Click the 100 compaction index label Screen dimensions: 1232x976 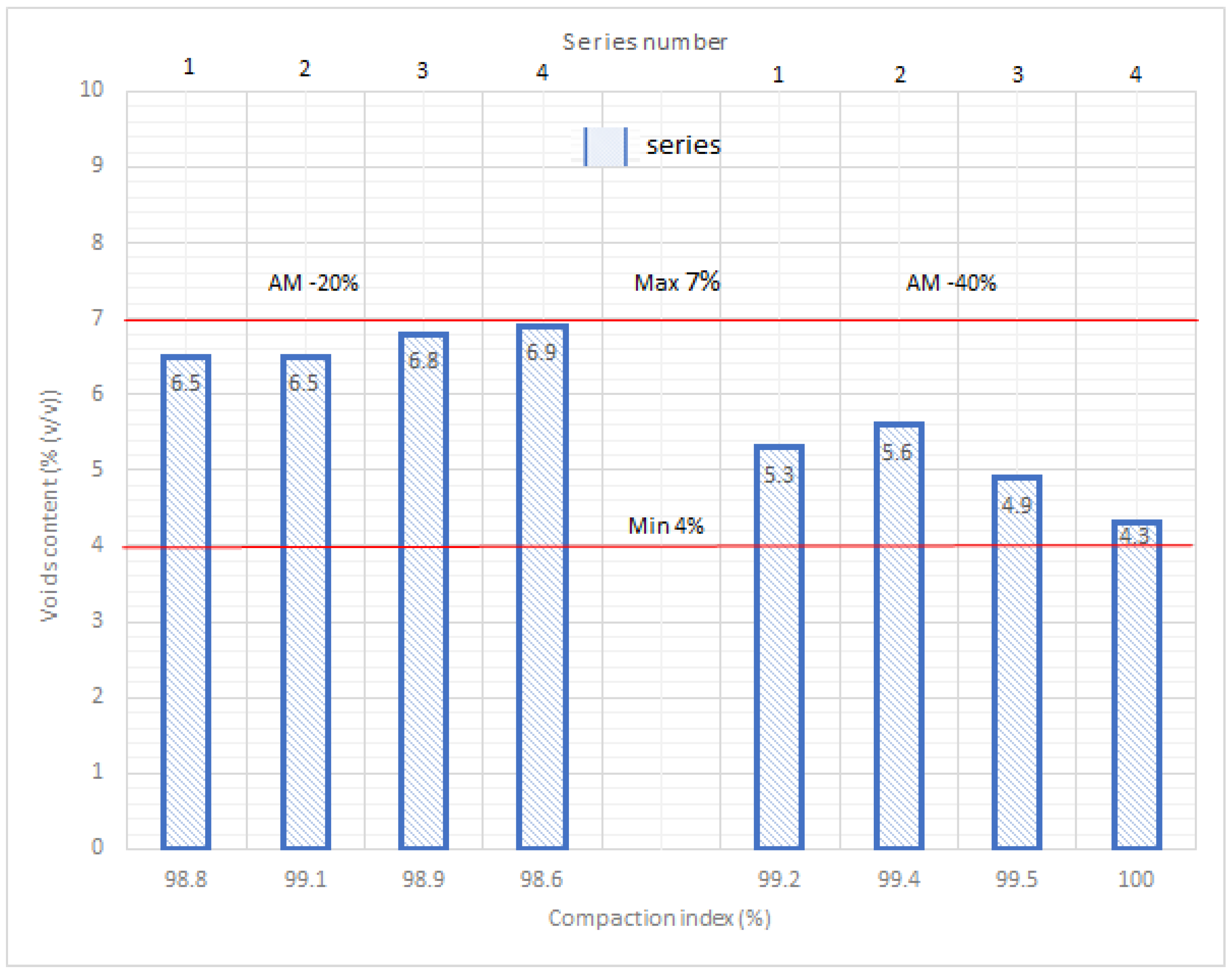point(1135,879)
